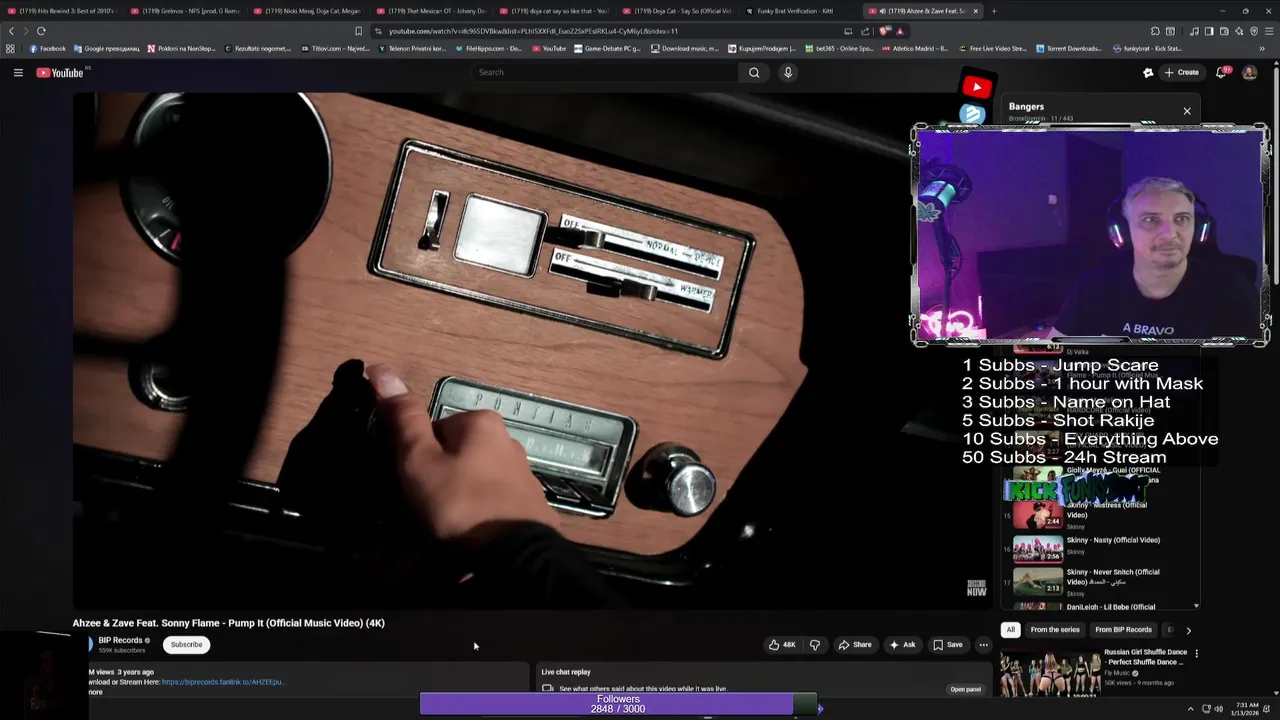Open Russian Girl Shuffle Dance video thumbnail
1280x720 pixels.
[1050, 674]
